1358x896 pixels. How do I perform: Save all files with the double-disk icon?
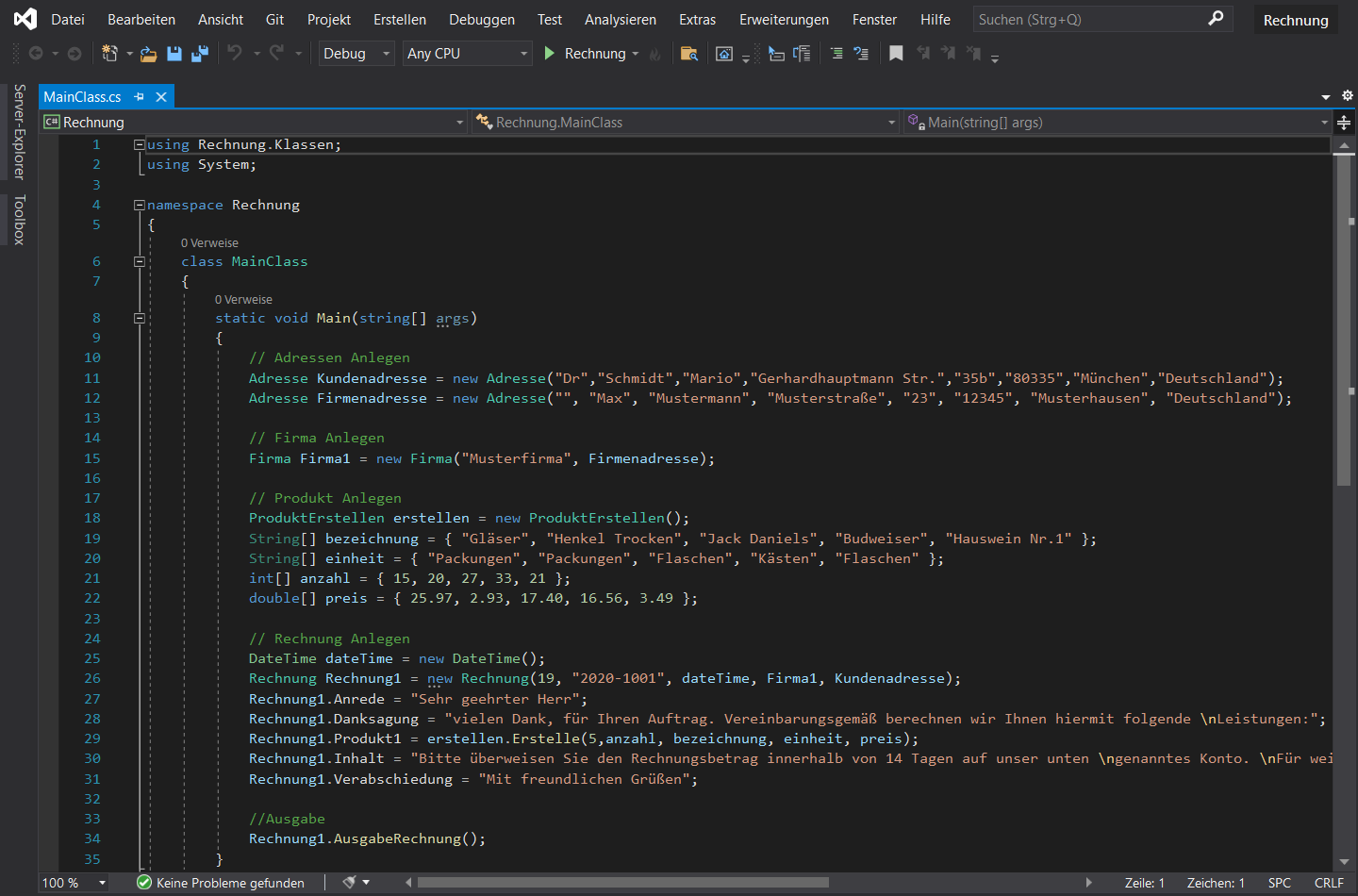click(200, 54)
